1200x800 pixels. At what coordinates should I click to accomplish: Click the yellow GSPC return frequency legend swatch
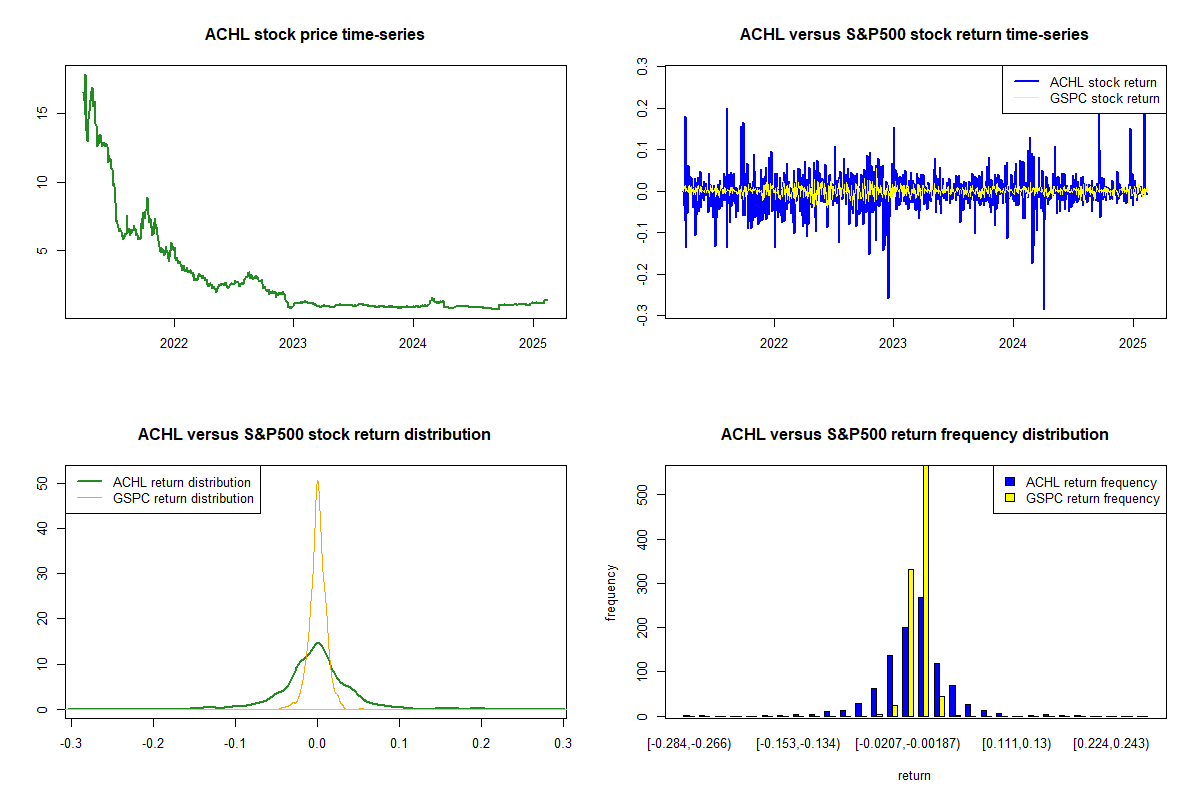point(1010,498)
